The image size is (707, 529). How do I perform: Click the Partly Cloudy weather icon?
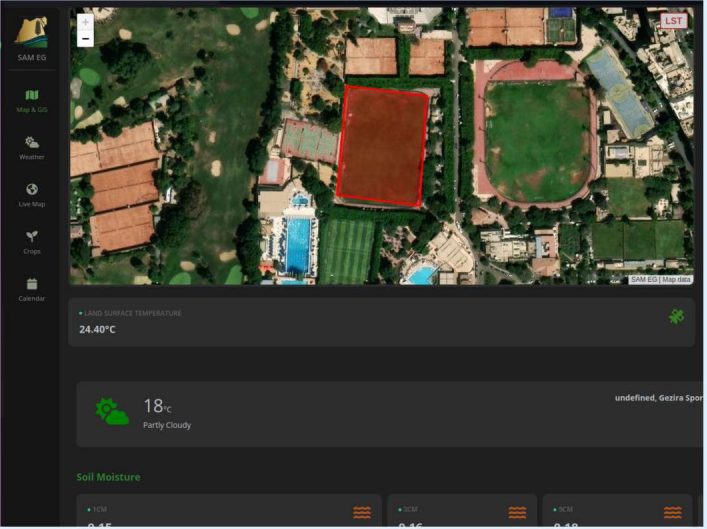click(x=111, y=411)
